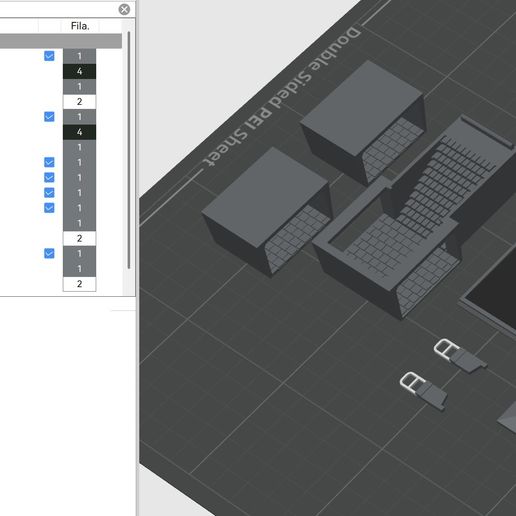The image size is (516, 516).
Task: Select the large staircase model on the plate
Action: tap(413, 217)
